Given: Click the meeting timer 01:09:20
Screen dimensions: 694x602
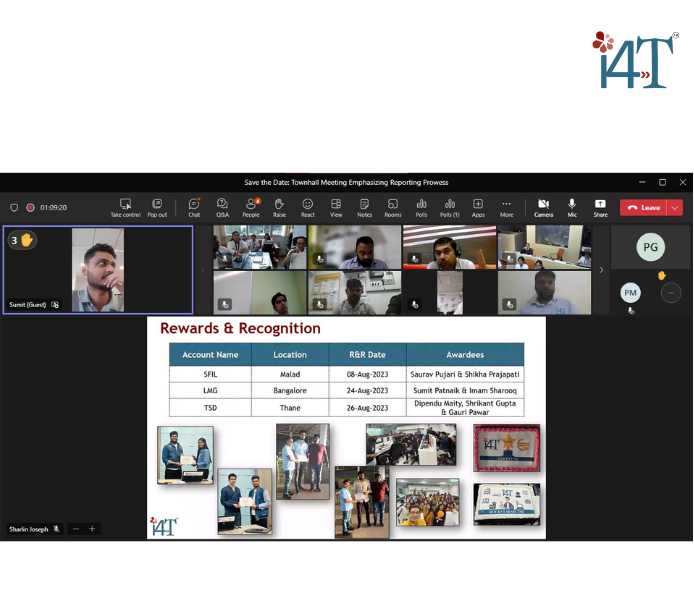Looking at the screenshot, I should click(x=54, y=208).
